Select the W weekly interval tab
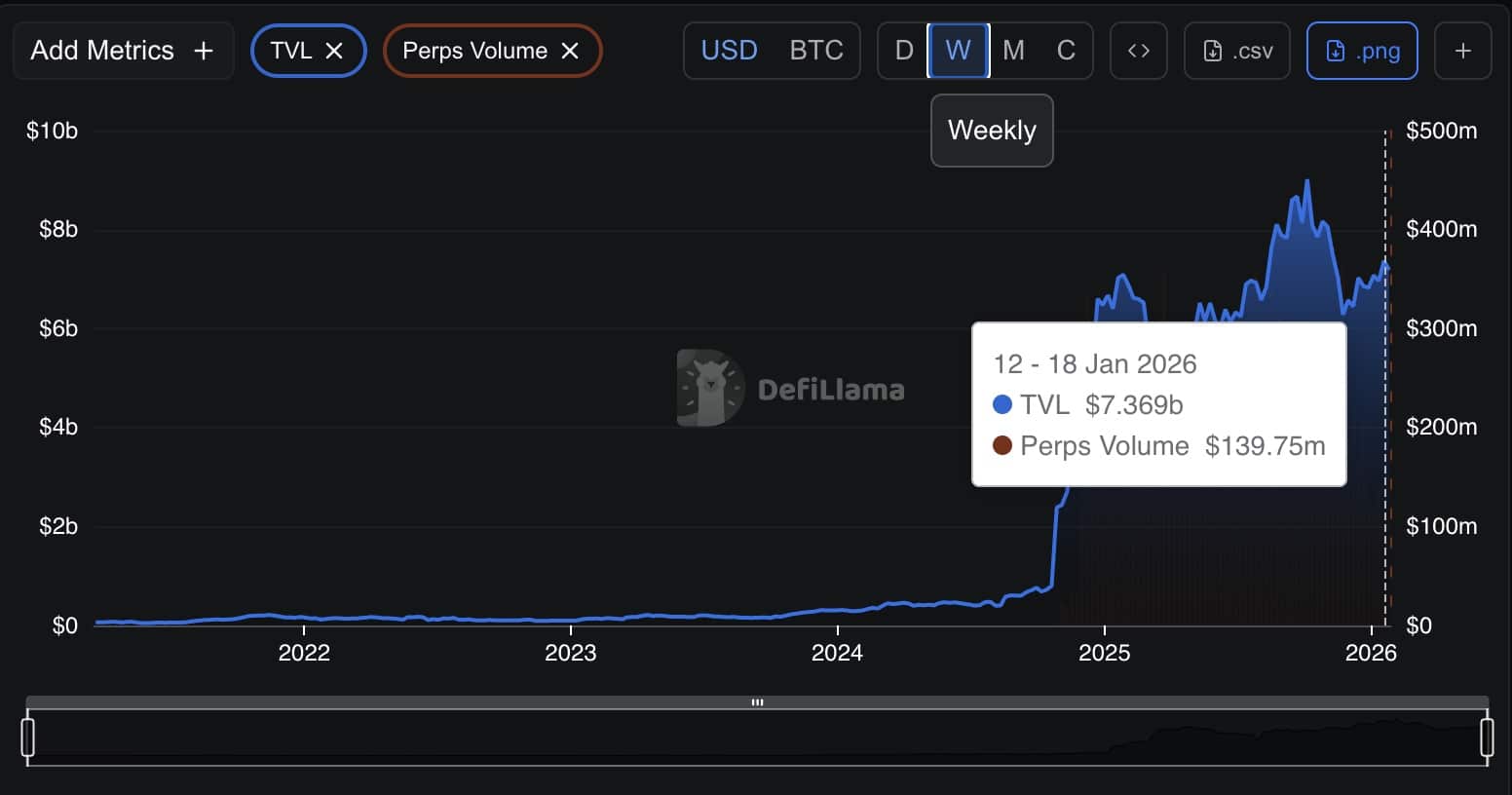Screen dimensions: 1512x795 pyautogui.click(x=959, y=51)
